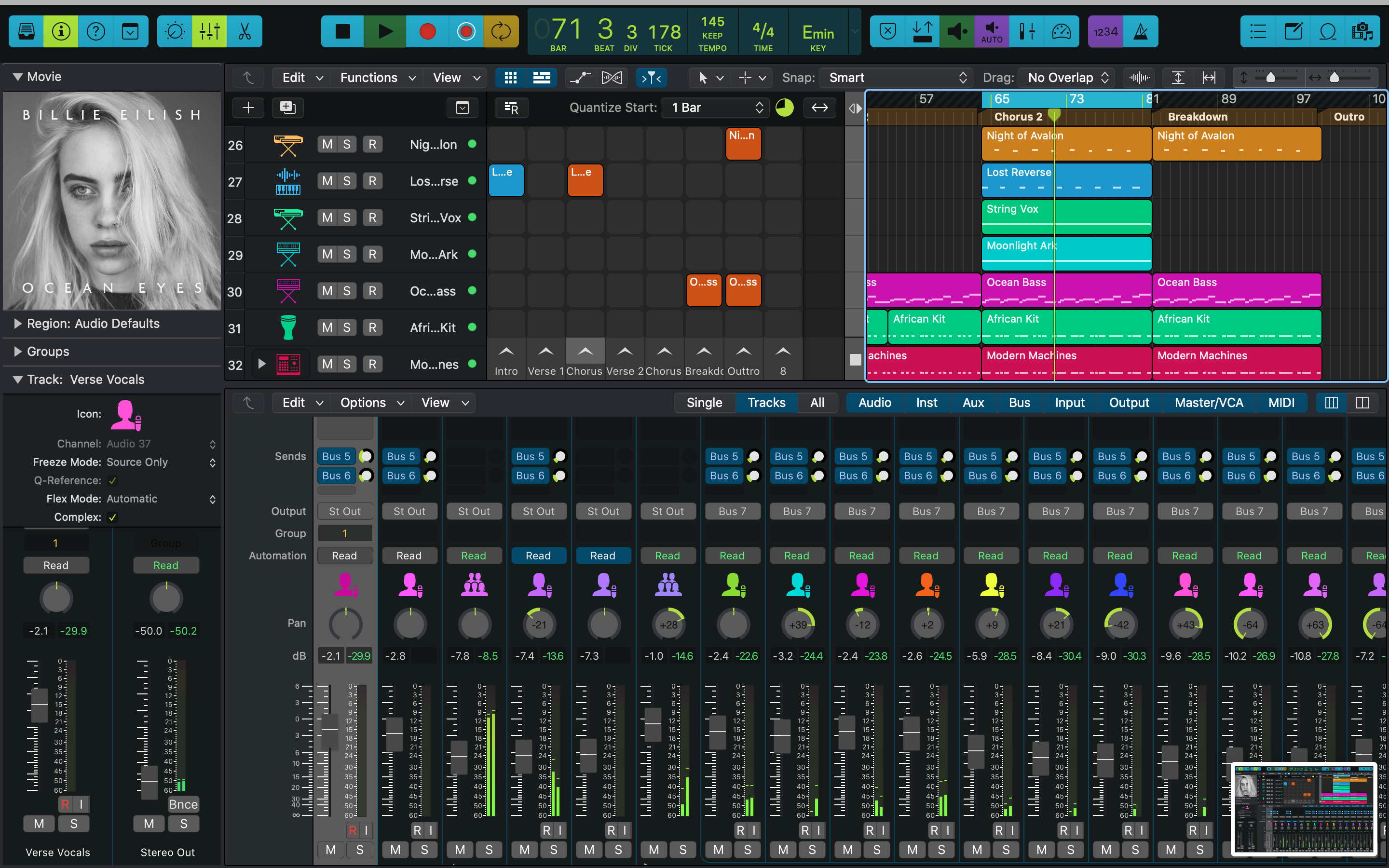Click the Aux channel filter button
Image resolution: width=1389 pixels, height=868 pixels.
coord(973,403)
